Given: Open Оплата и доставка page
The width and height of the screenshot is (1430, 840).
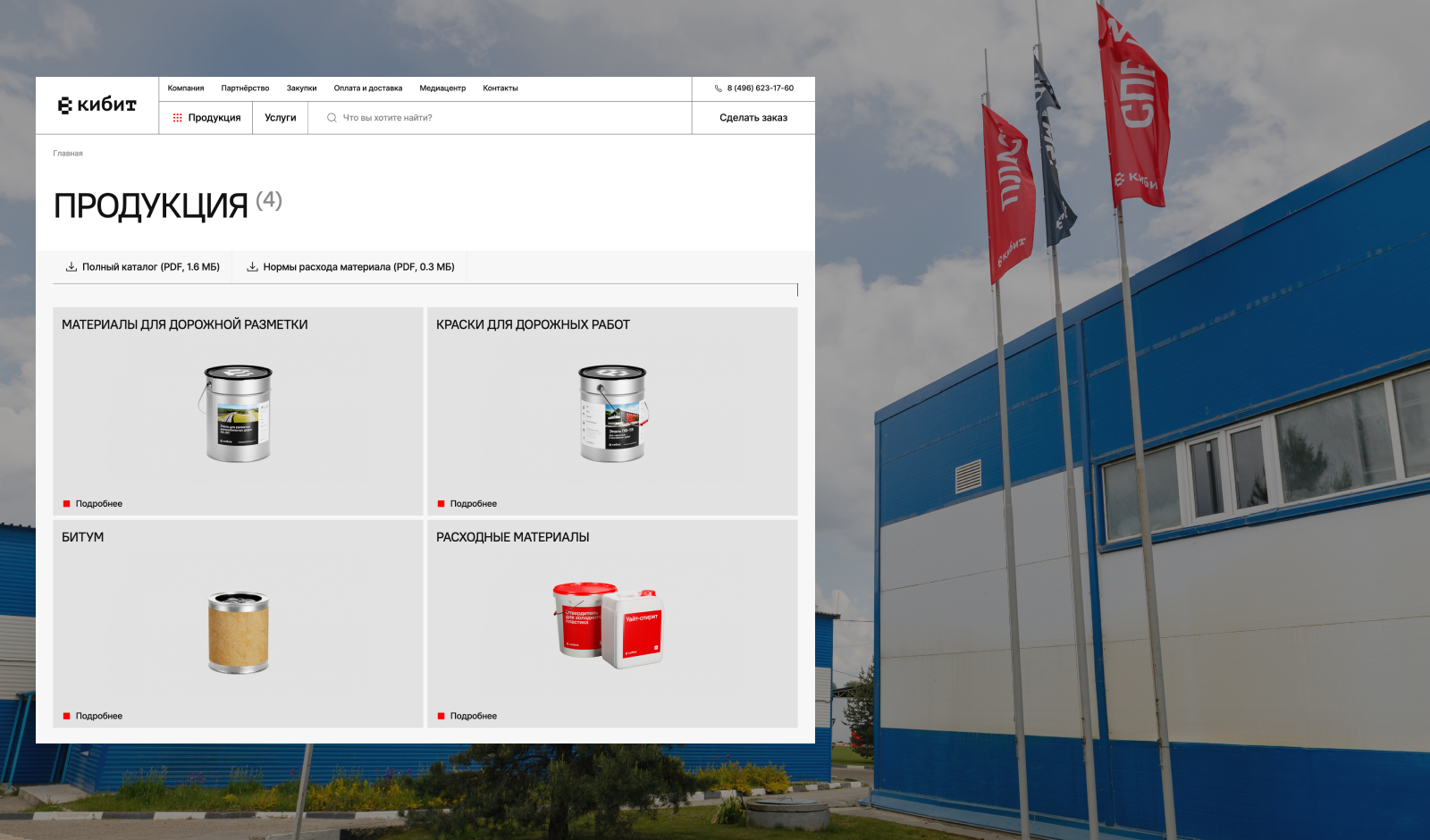Looking at the screenshot, I should 367,88.
